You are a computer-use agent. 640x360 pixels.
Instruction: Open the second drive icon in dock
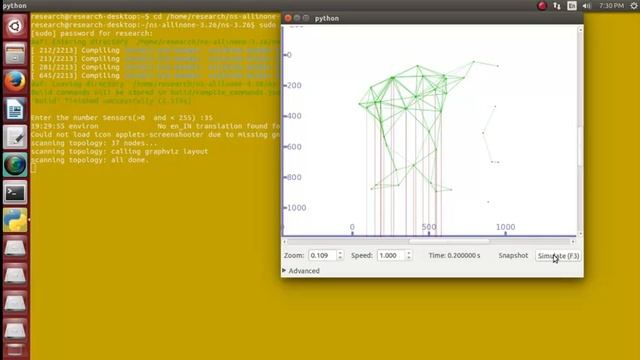(15, 276)
